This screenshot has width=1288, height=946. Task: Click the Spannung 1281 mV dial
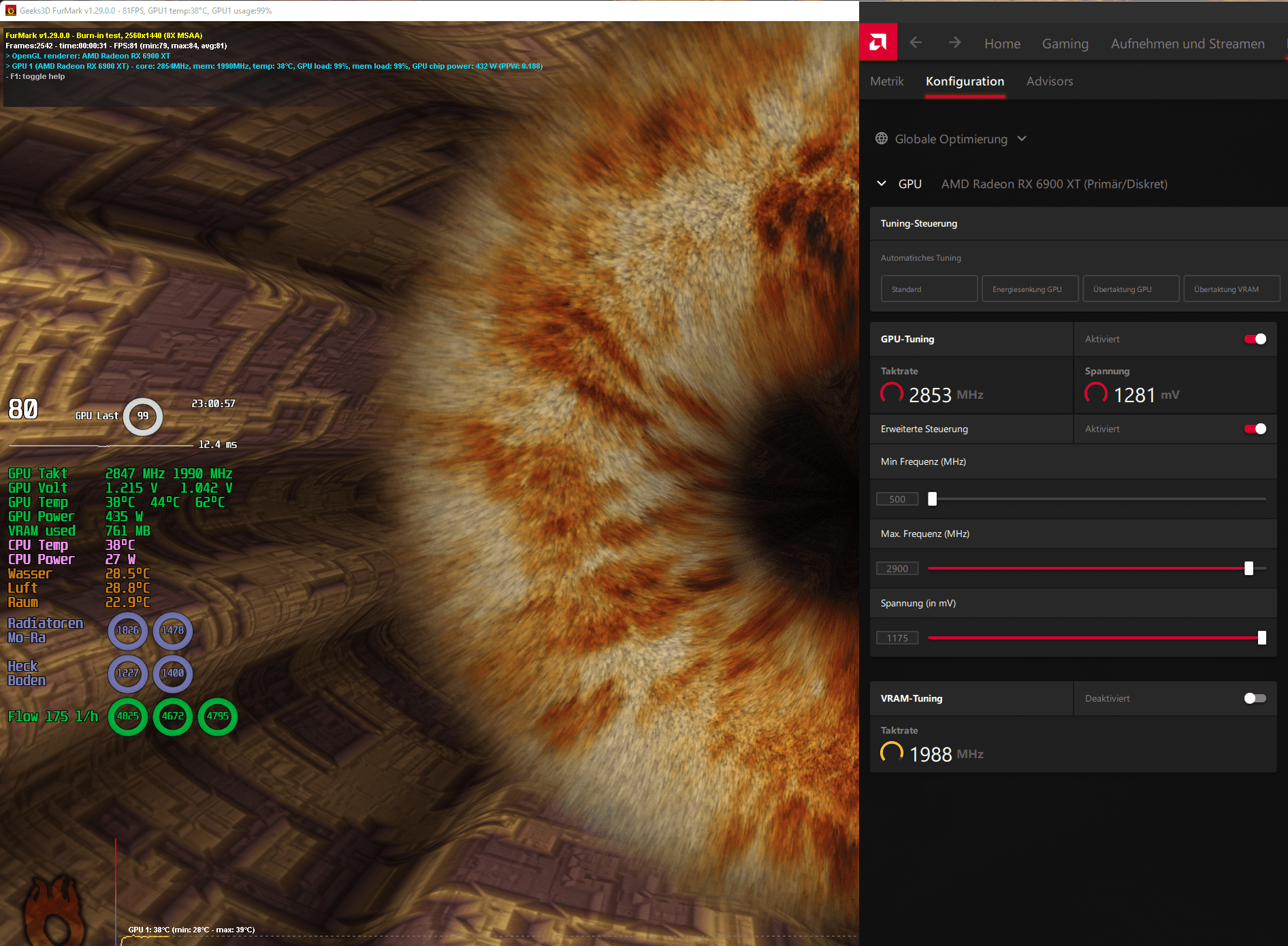tap(1096, 393)
